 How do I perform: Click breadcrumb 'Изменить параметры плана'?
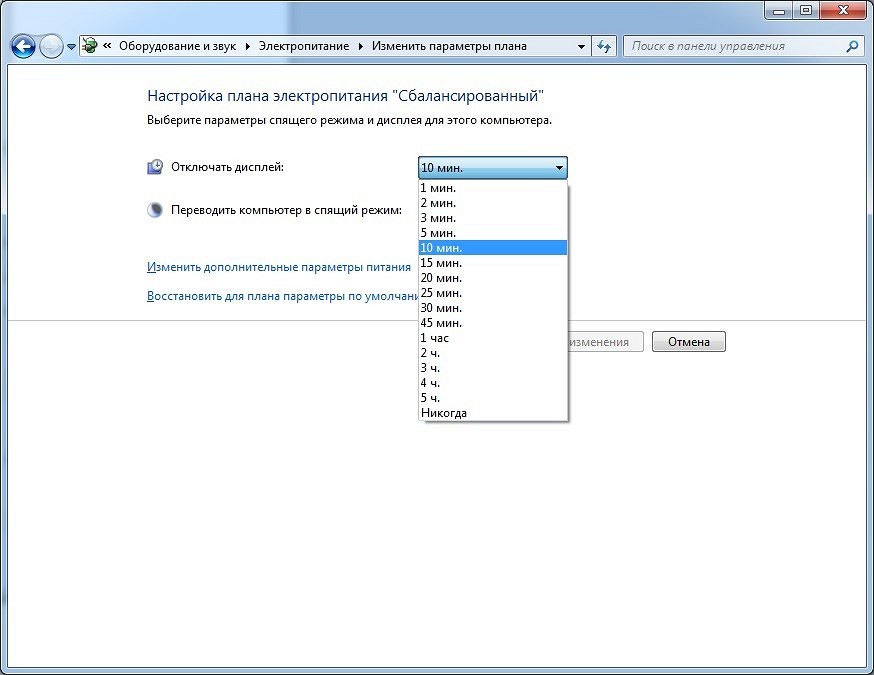tap(449, 46)
